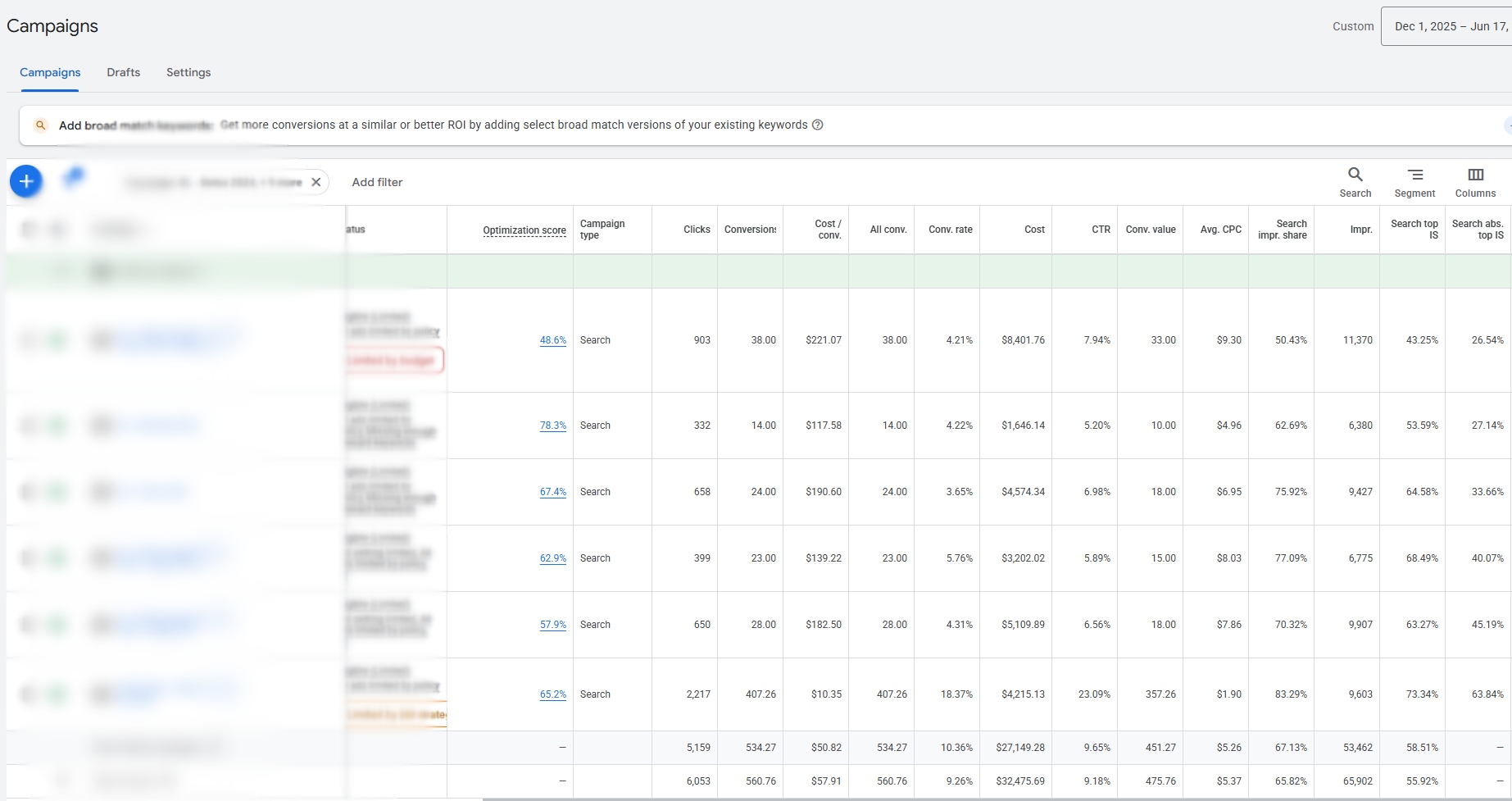Switch to the Drafts tab
This screenshot has width=1512, height=801.
(124, 72)
